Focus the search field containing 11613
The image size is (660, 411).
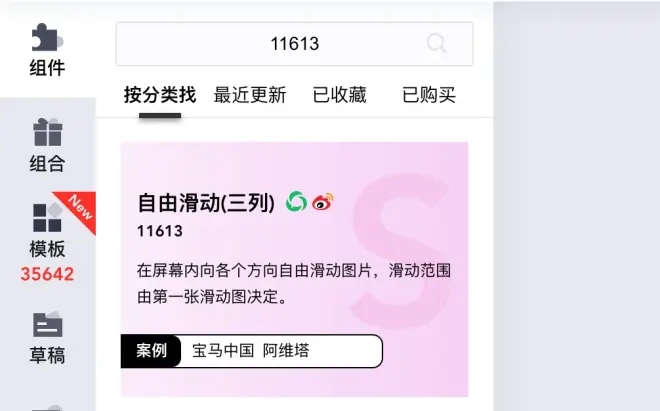pos(294,44)
